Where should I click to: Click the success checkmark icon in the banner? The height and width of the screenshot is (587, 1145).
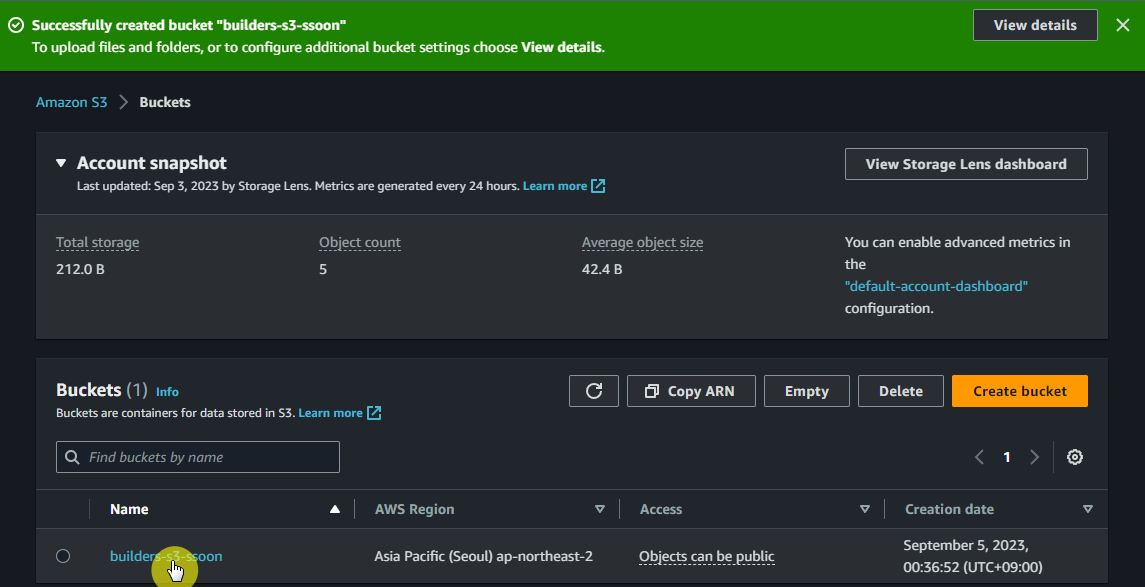tap(16, 25)
